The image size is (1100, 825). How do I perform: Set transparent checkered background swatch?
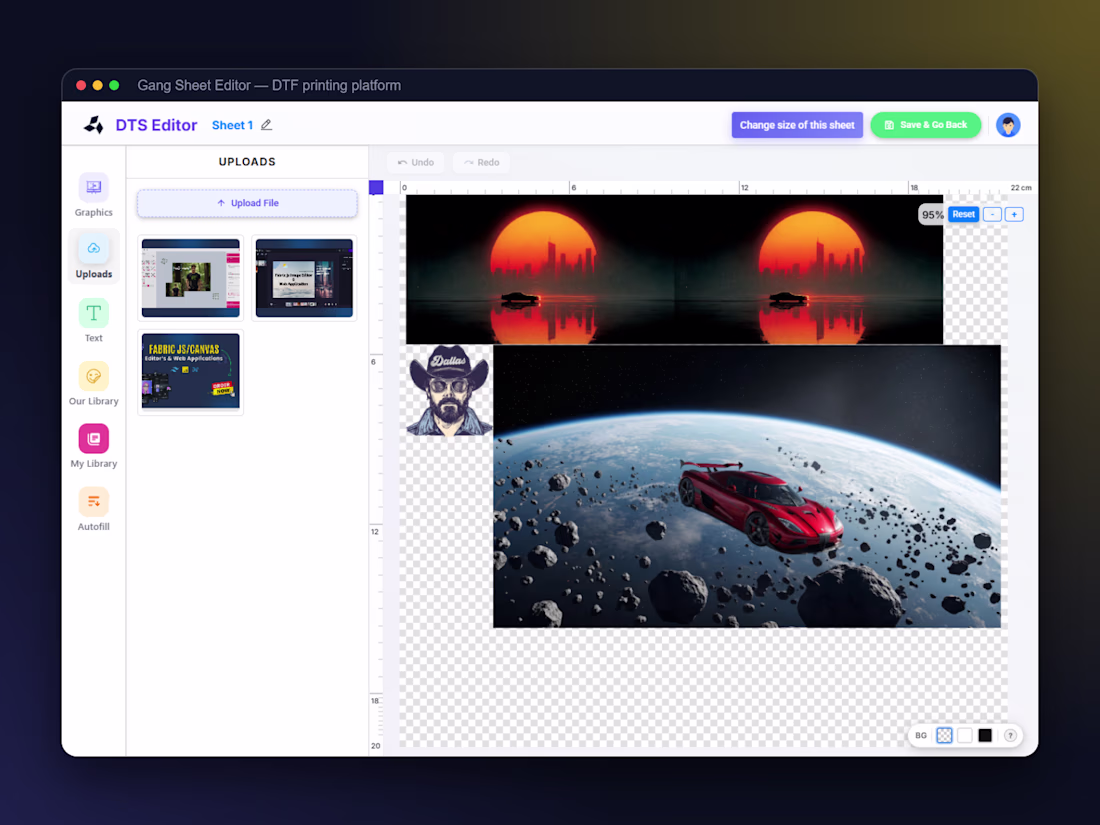[x=944, y=735]
